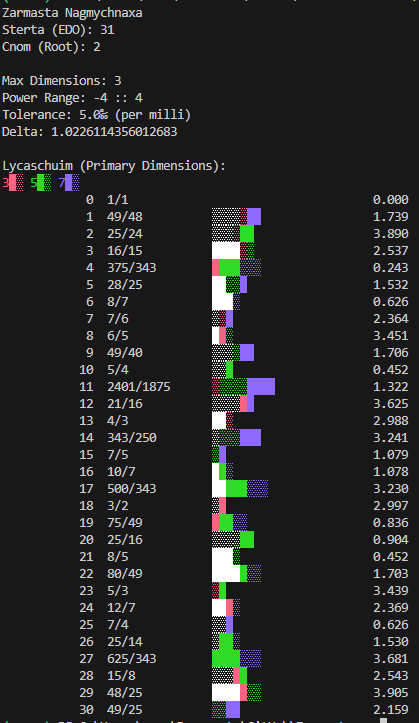
Task: Click the error value 3.905
Action: pos(390,693)
